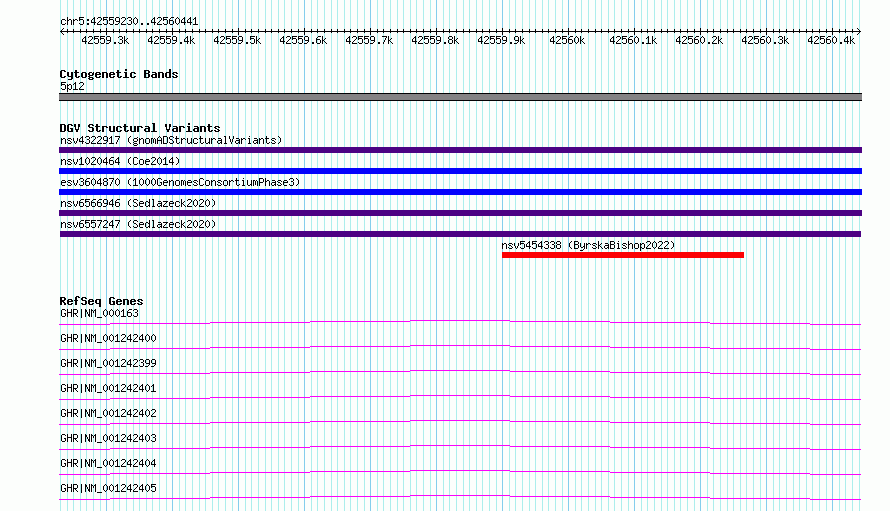Image resolution: width=890 pixels, height=511 pixels.
Task: Select the 5p12 band label
Action: [72, 86]
